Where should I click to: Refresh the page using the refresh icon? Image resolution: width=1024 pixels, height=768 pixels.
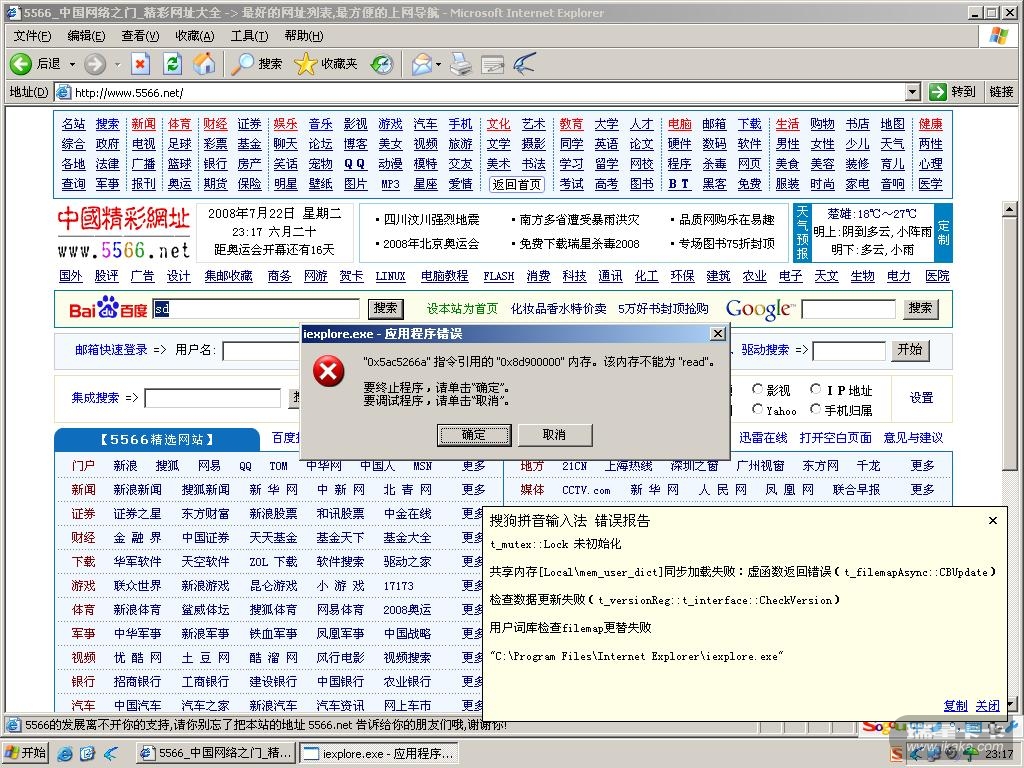pos(172,63)
